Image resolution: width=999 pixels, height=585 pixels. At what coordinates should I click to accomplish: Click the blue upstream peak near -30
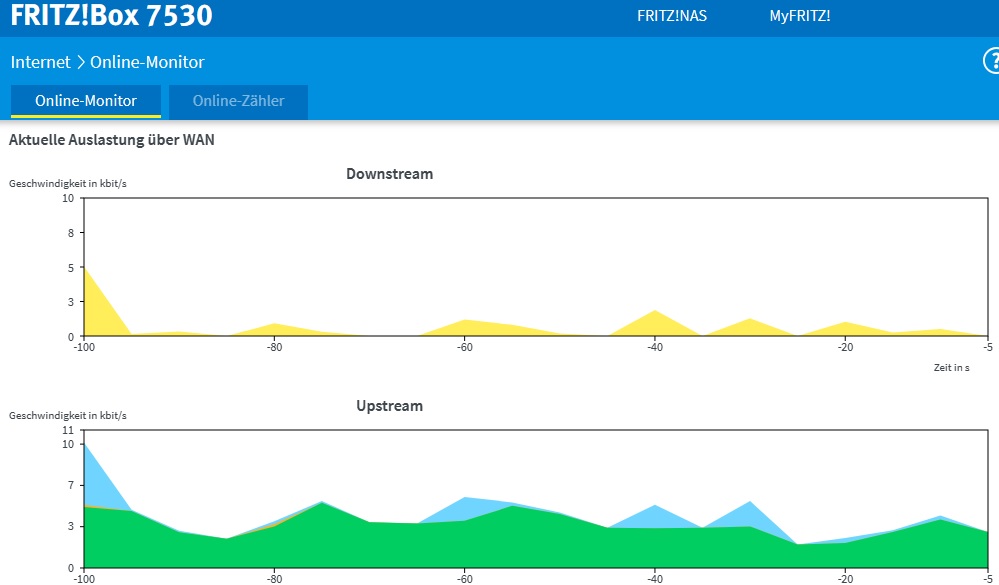click(x=751, y=514)
